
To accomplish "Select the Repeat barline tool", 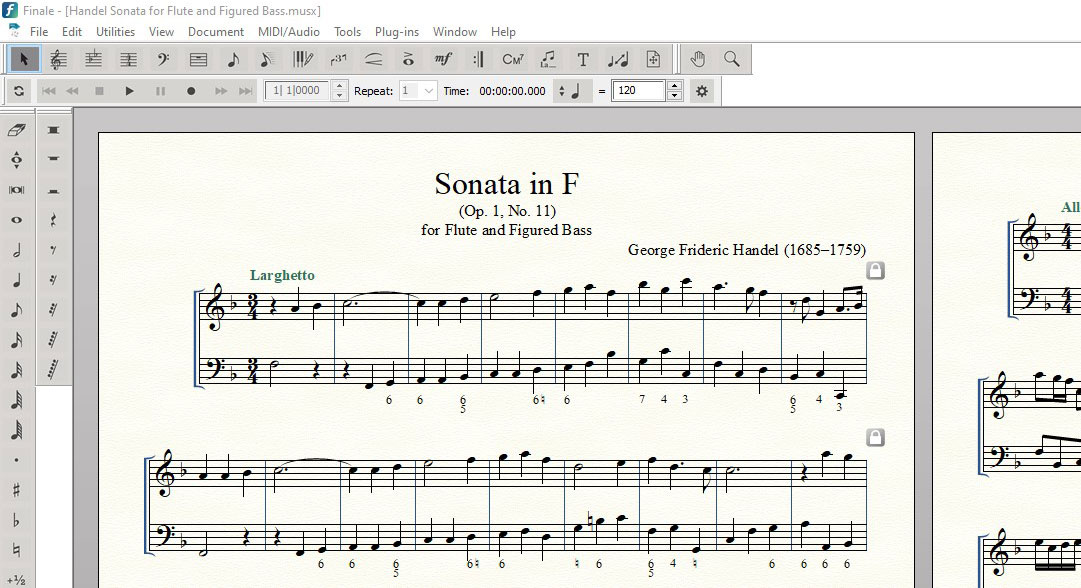I will point(478,59).
